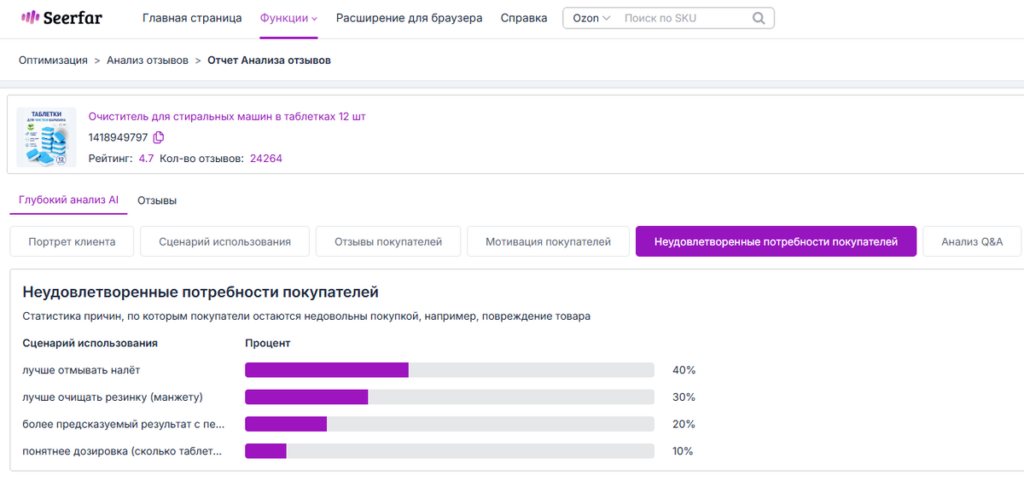Focus the Поиск по SKU field
This screenshot has height=481, width=1024.
click(682, 18)
